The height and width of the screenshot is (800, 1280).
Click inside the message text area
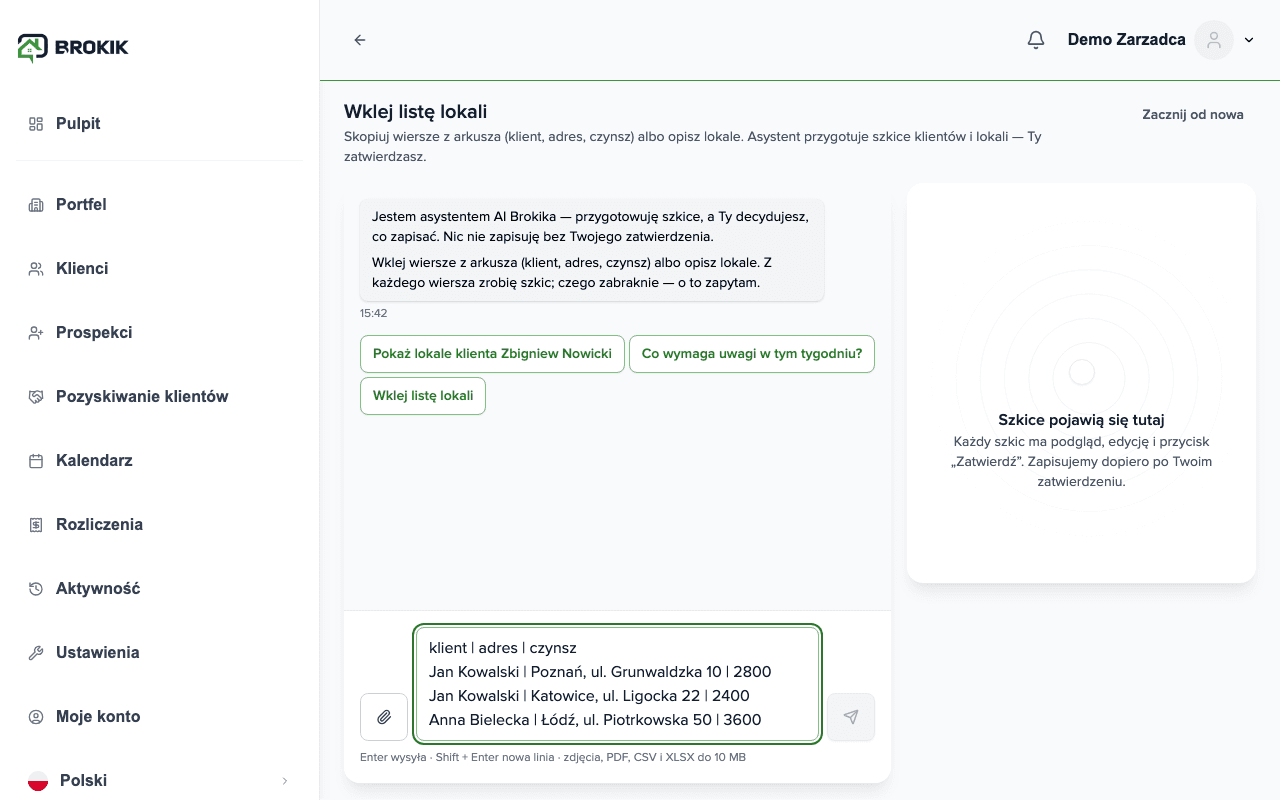[x=618, y=684]
